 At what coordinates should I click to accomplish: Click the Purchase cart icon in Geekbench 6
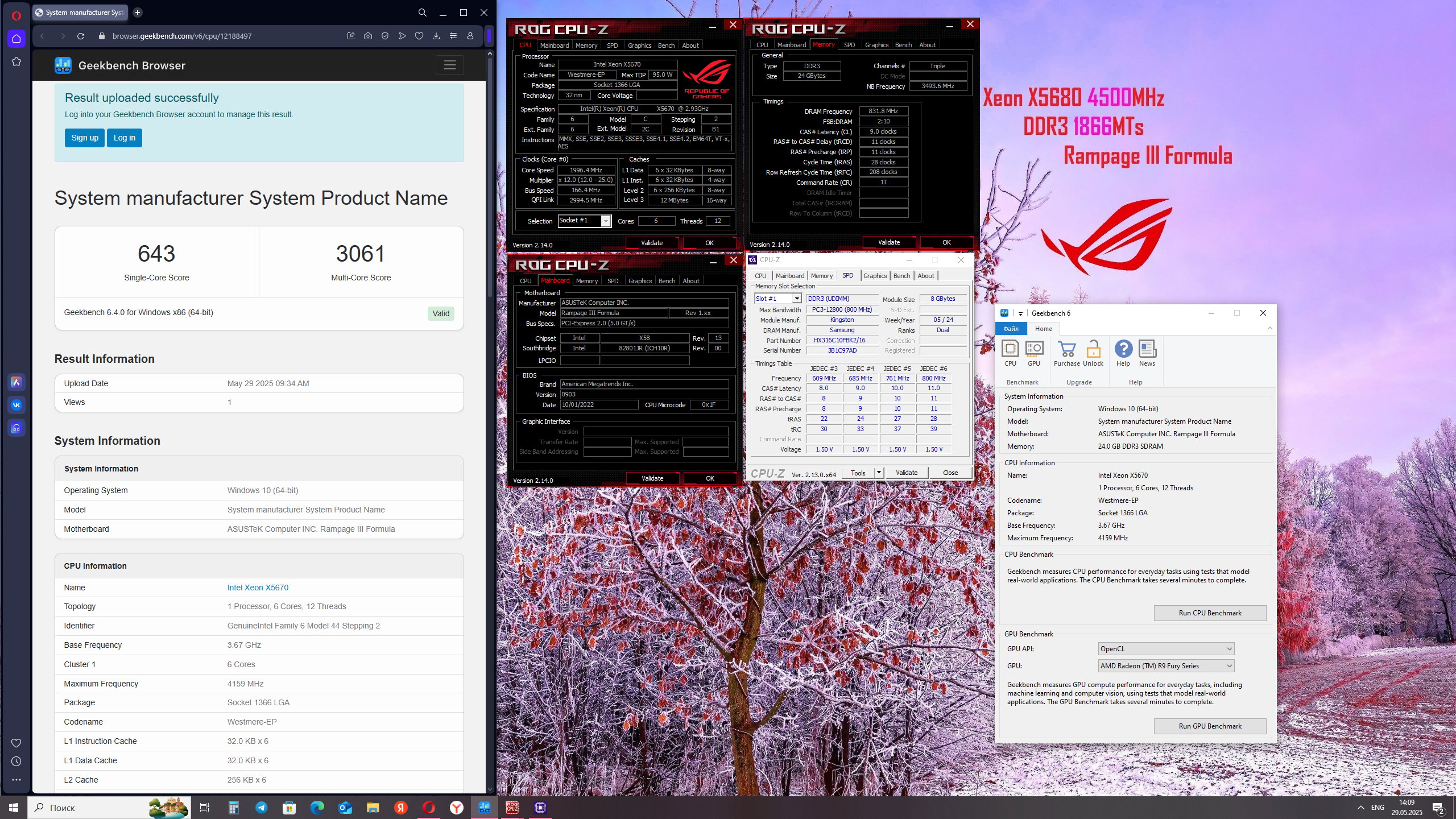[1066, 354]
